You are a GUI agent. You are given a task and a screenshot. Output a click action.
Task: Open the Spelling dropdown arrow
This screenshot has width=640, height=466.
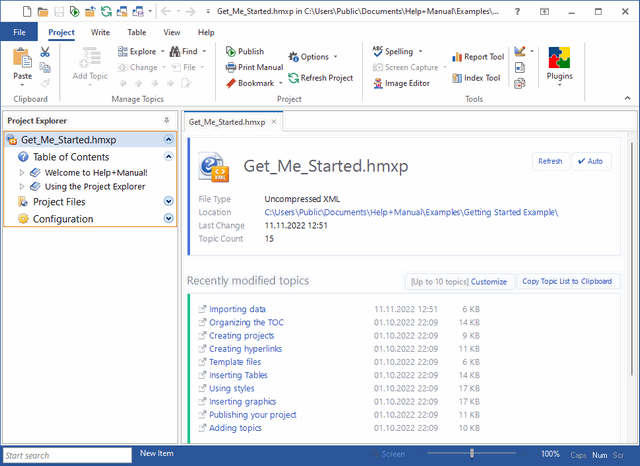point(420,51)
